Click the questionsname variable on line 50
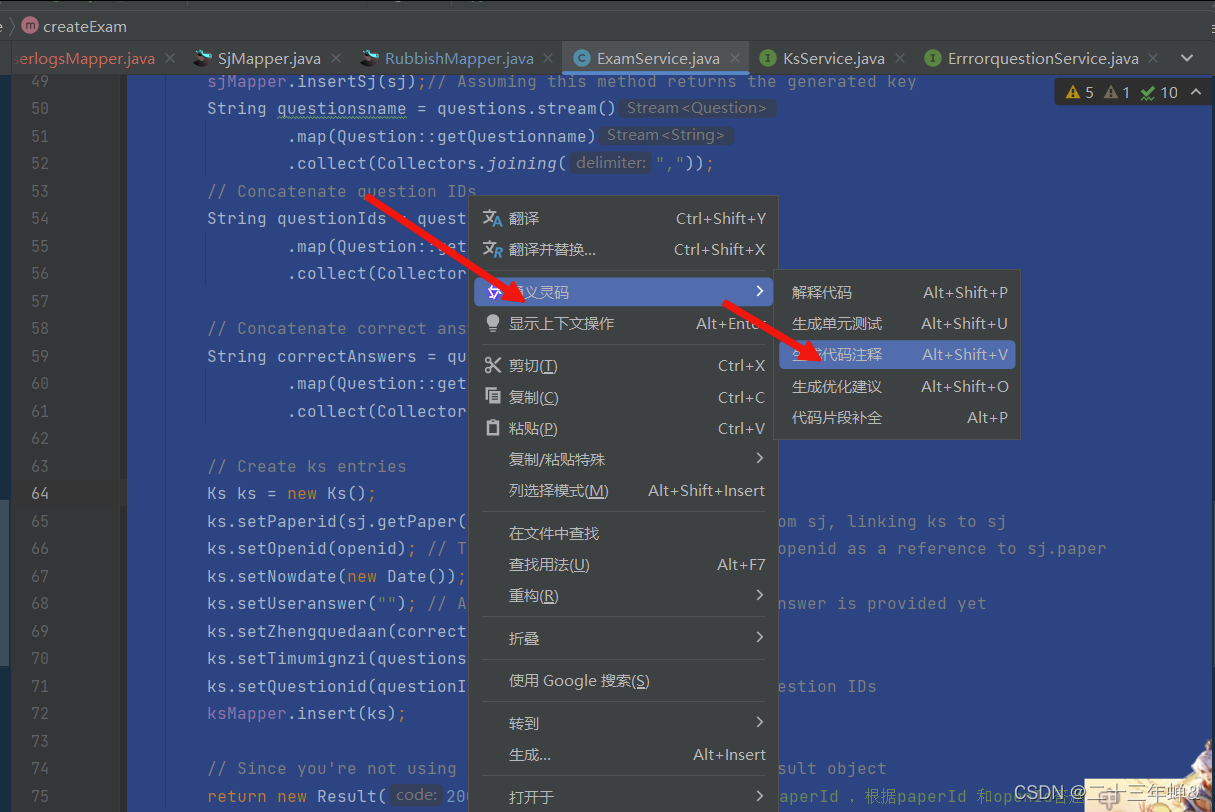This screenshot has height=812, width=1215. [x=342, y=109]
